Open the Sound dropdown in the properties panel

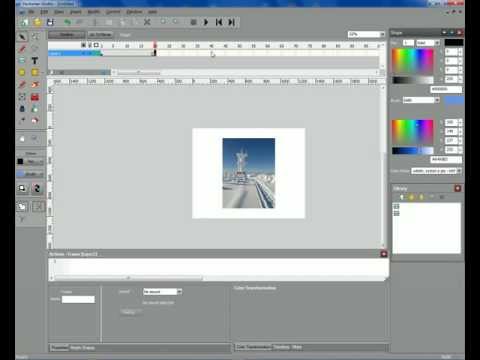coord(179,292)
